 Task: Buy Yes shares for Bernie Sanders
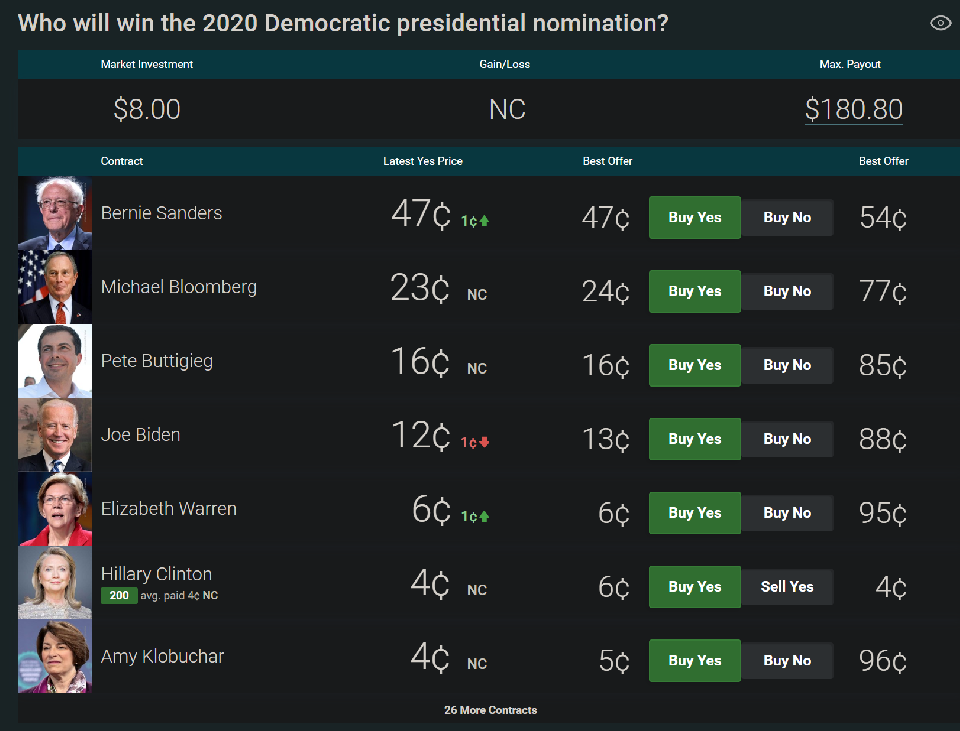tap(694, 218)
